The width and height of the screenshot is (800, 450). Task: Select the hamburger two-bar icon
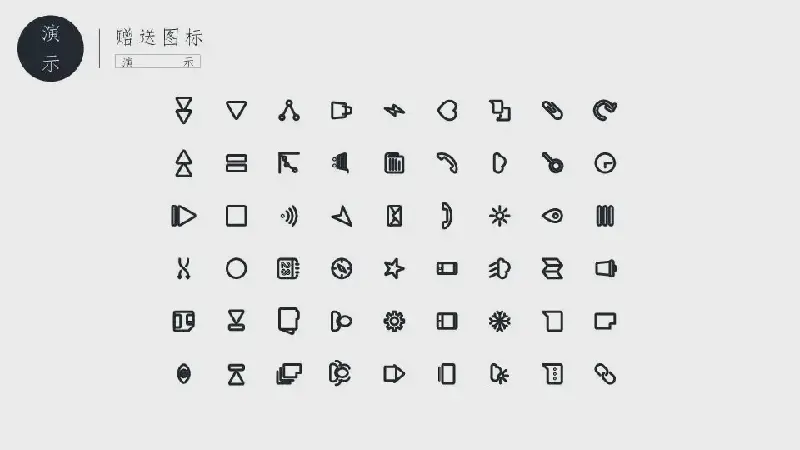coord(236,163)
